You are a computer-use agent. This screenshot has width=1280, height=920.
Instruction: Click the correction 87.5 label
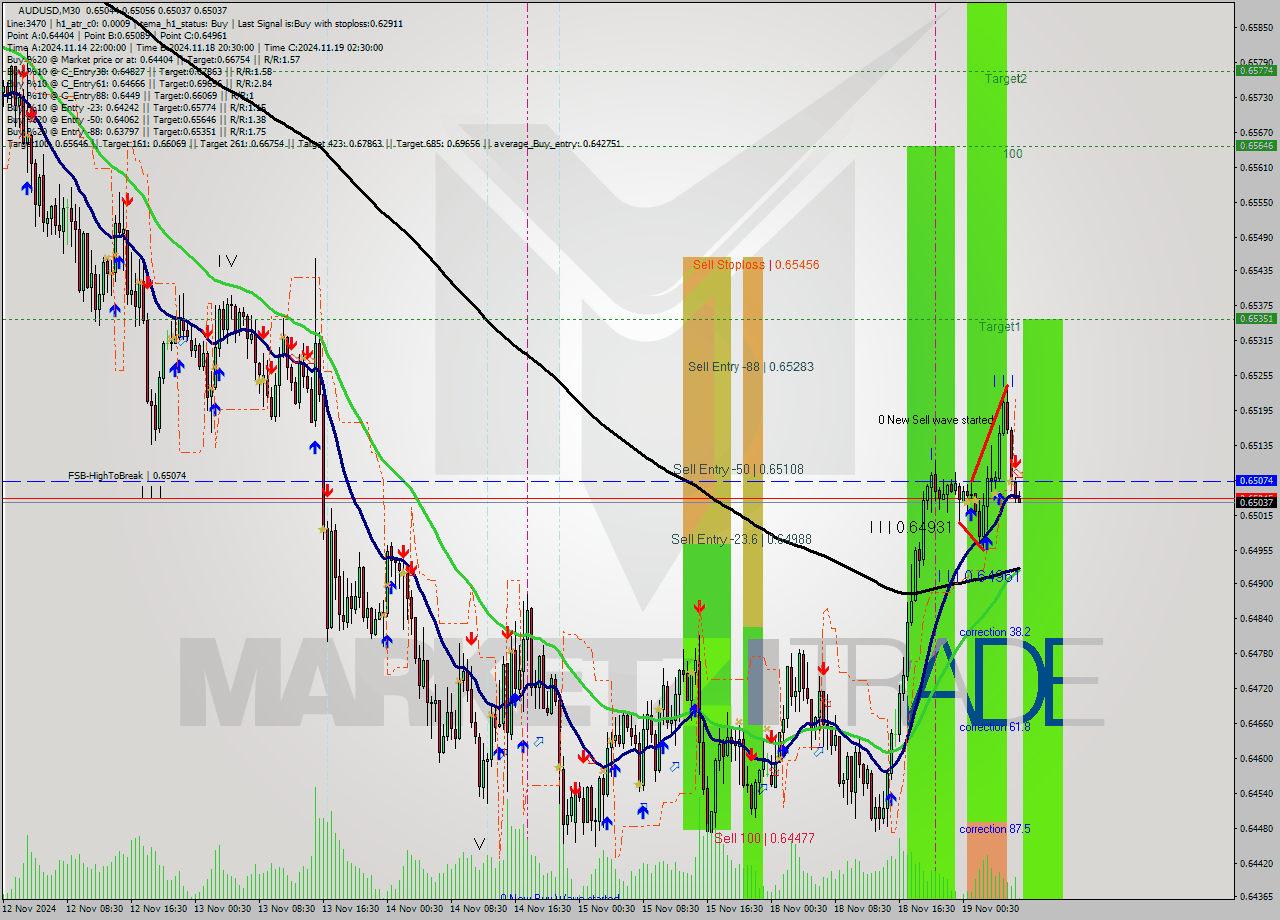[x=994, y=829]
